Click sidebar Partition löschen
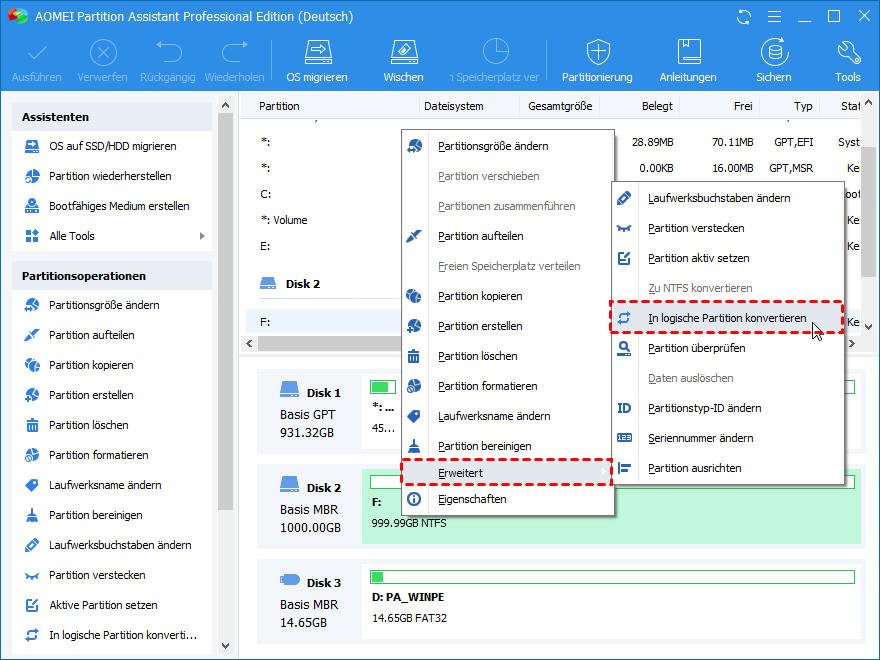Screen dimensions: 880x660 tap(112, 425)
